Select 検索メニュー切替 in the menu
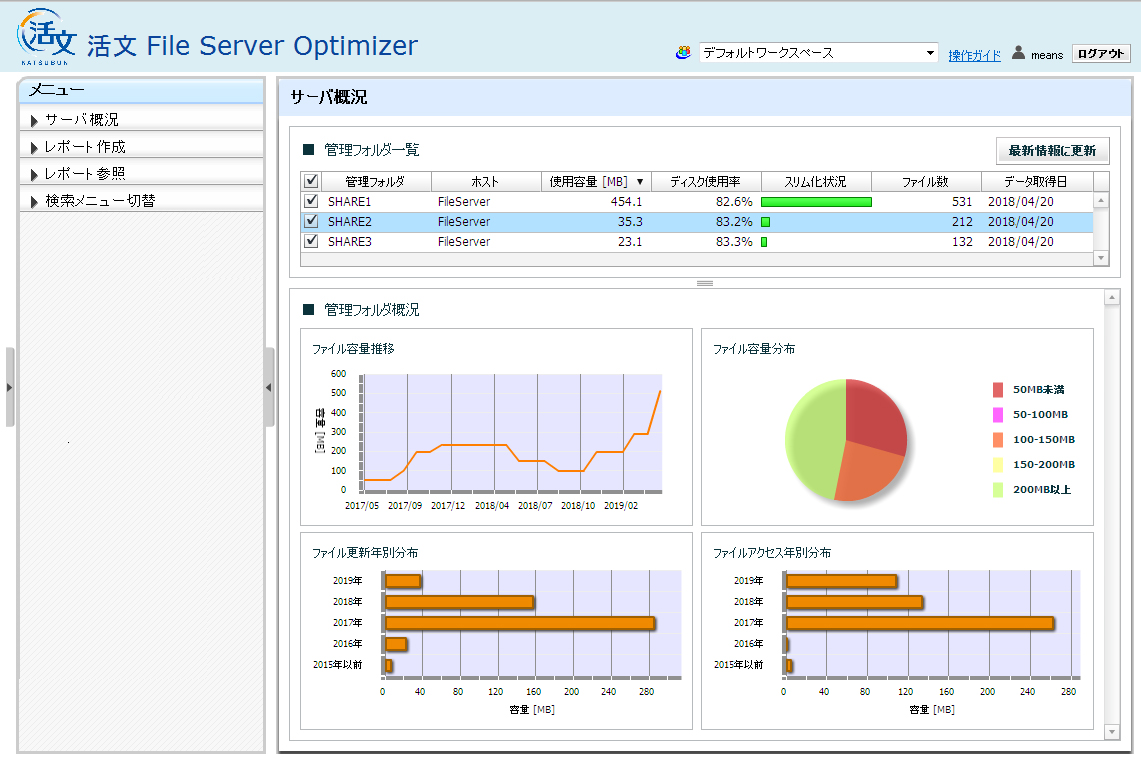The image size is (1141, 760). point(100,201)
